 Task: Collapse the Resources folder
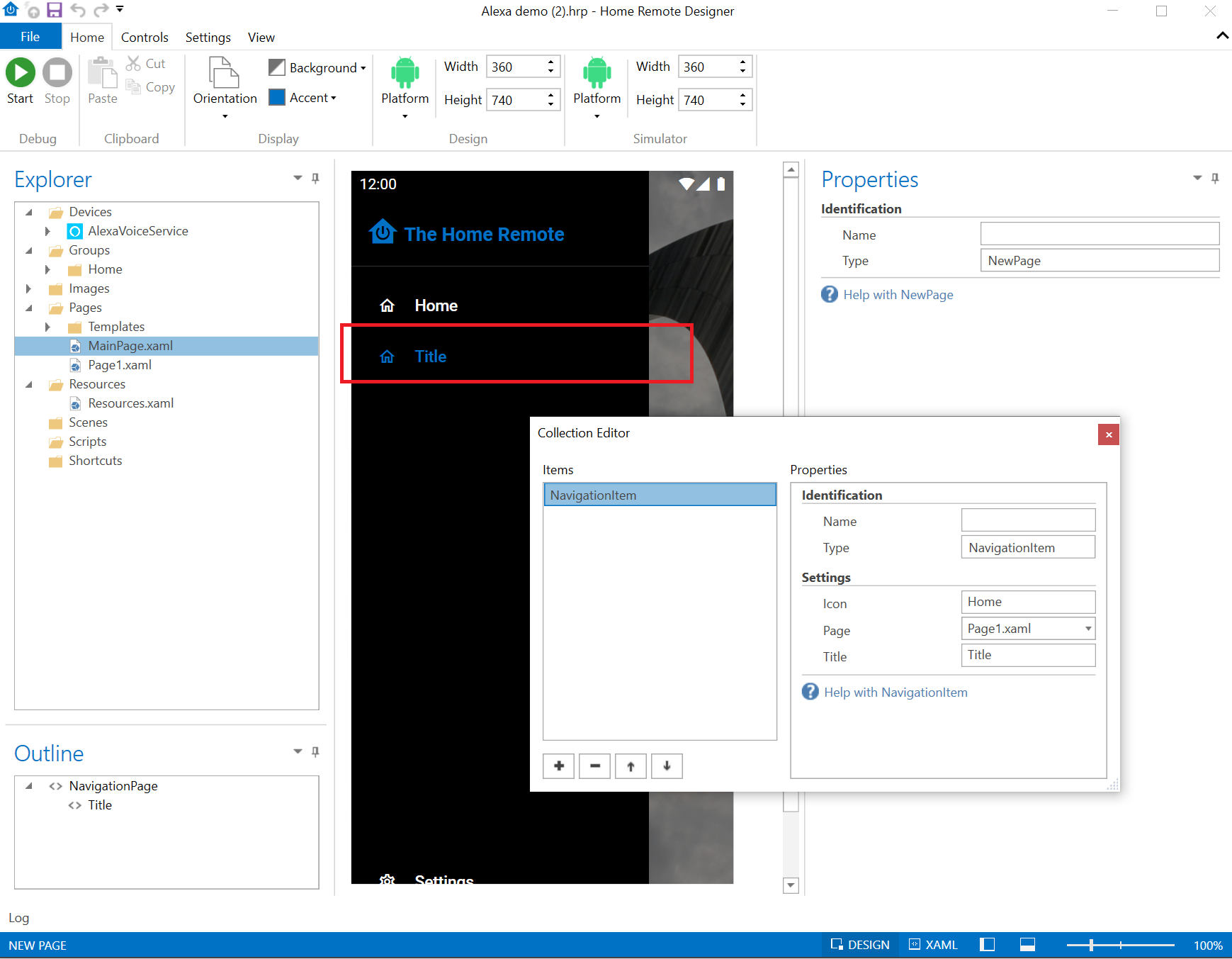[29, 384]
